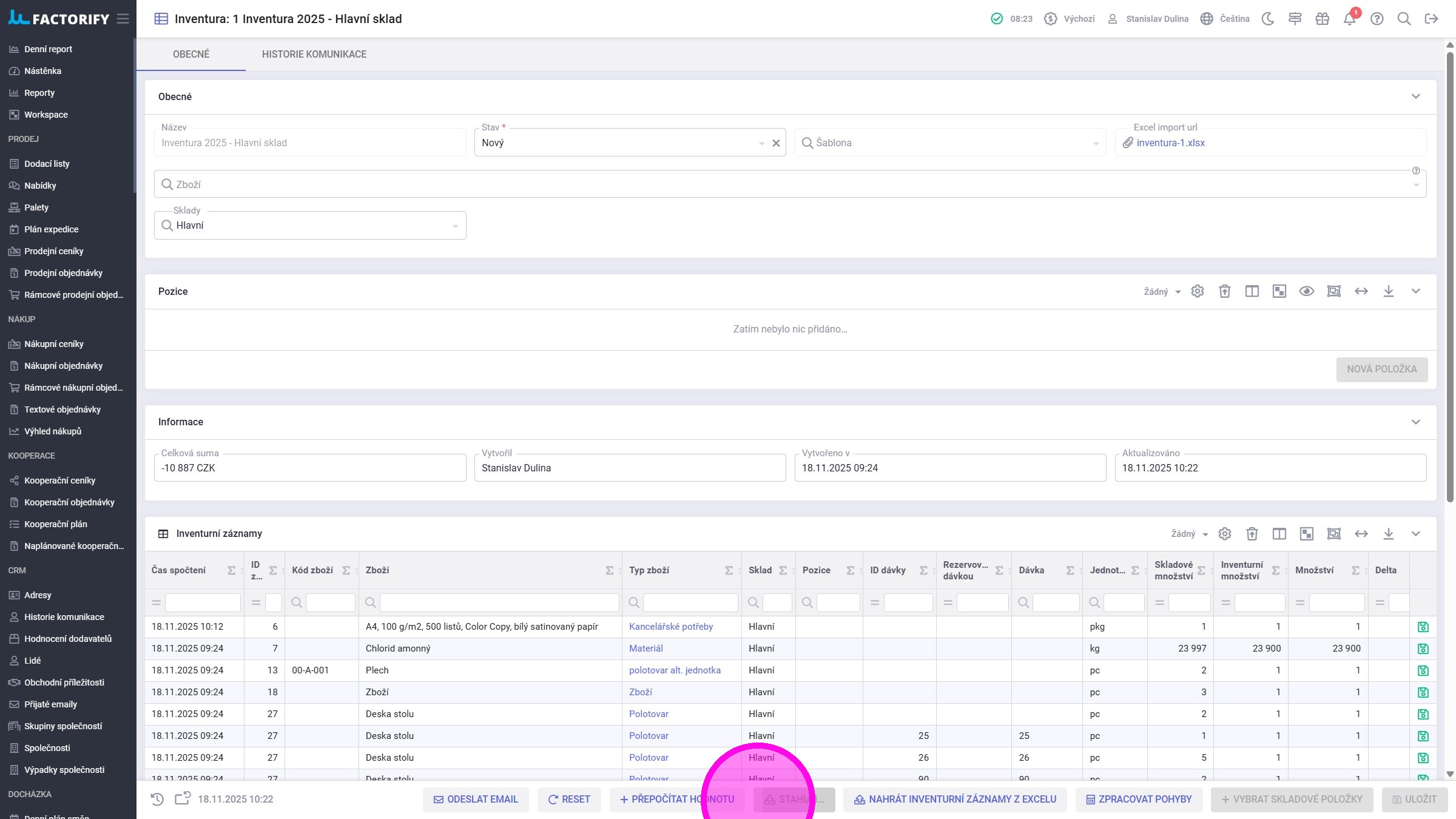Click Zpracovat pohyby button

pyautogui.click(x=1139, y=799)
